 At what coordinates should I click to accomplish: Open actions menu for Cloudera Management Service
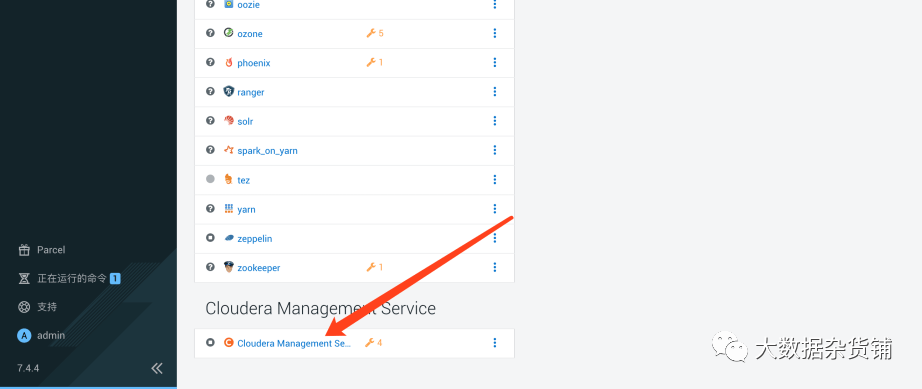coord(495,343)
